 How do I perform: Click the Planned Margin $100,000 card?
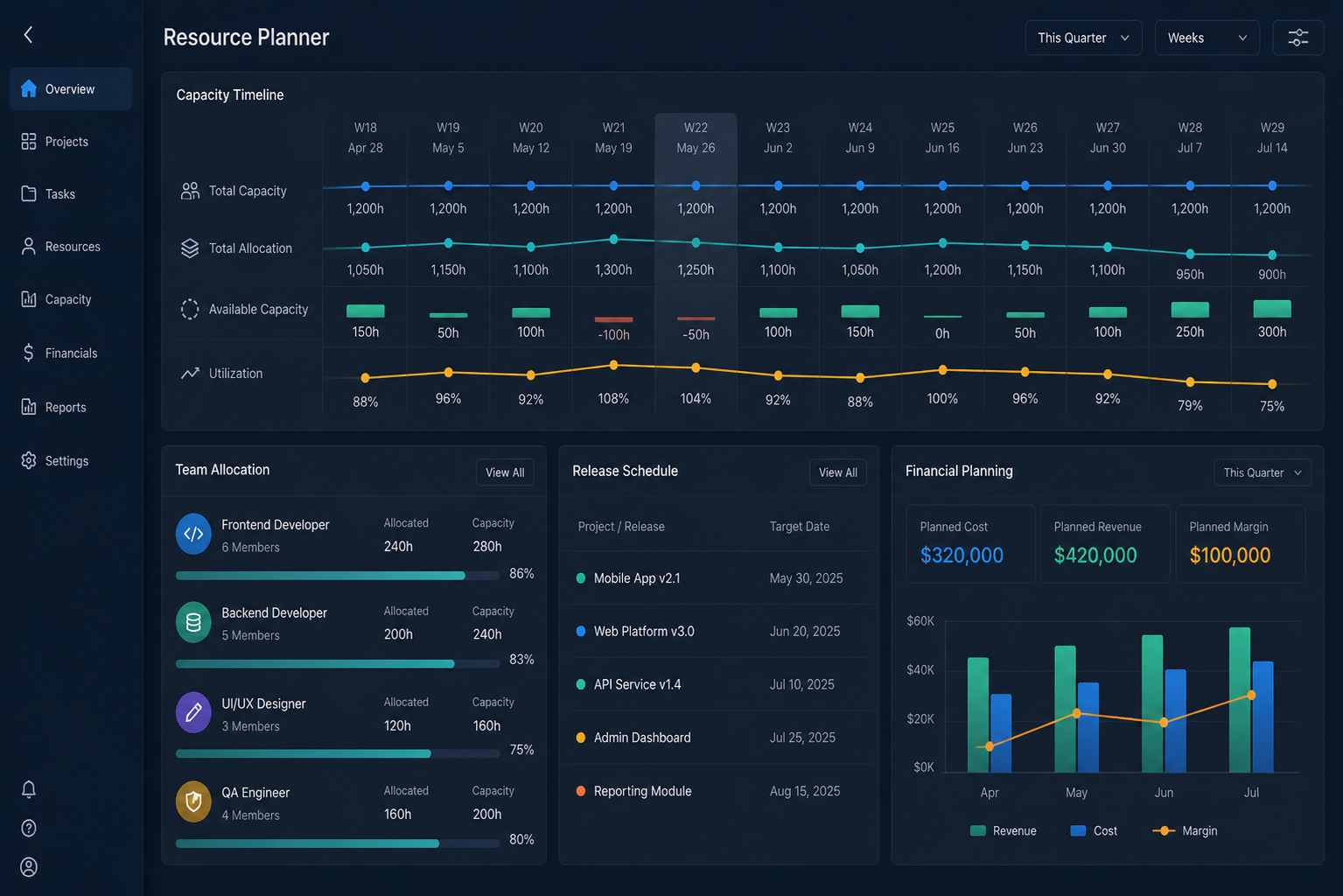(1241, 543)
